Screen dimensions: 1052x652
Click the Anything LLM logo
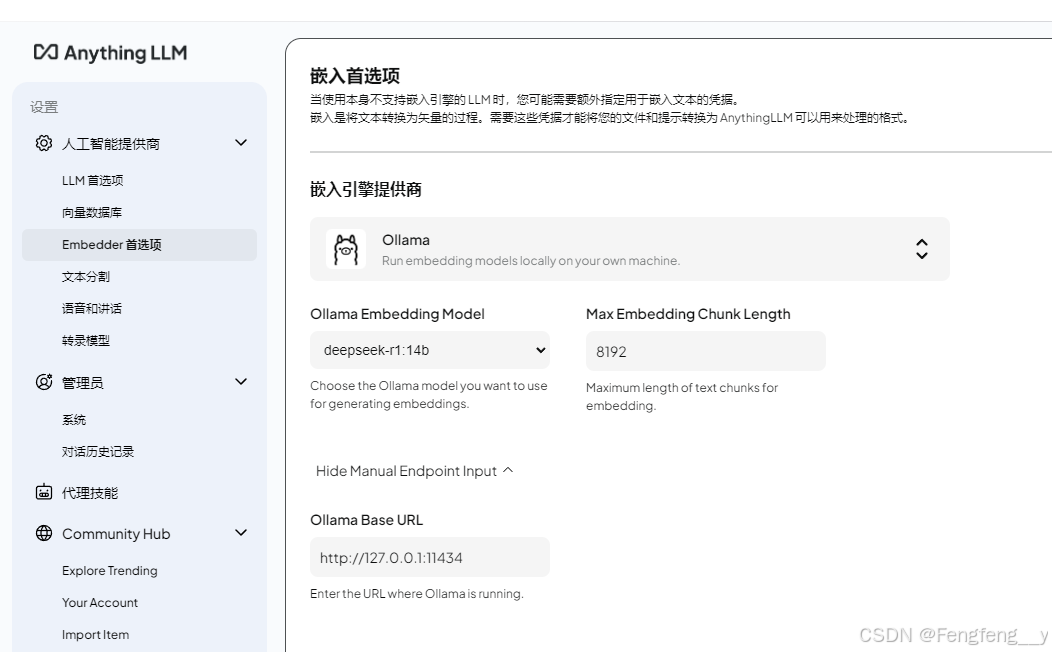111,53
